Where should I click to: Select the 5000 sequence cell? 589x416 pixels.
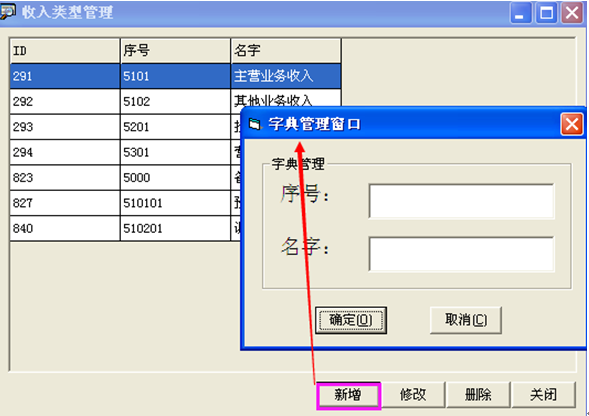point(175,178)
